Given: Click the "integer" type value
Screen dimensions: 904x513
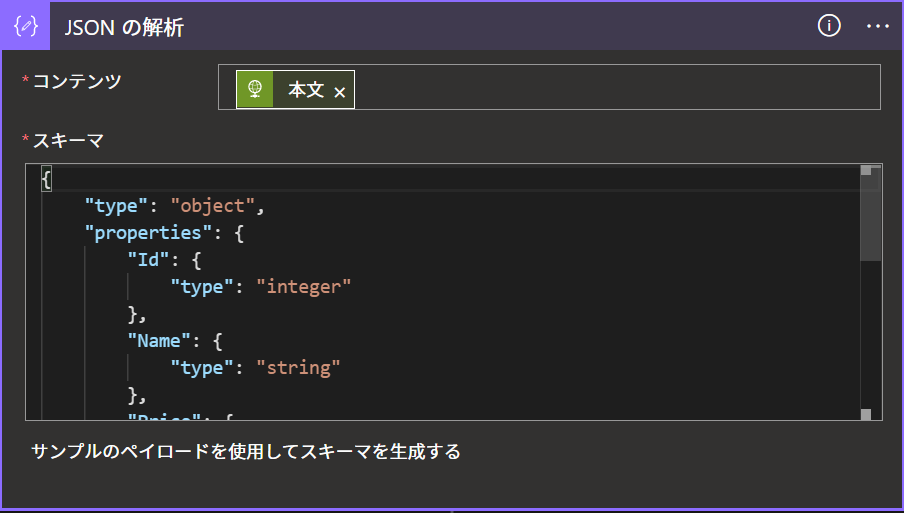Looking at the screenshot, I should (x=303, y=286).
